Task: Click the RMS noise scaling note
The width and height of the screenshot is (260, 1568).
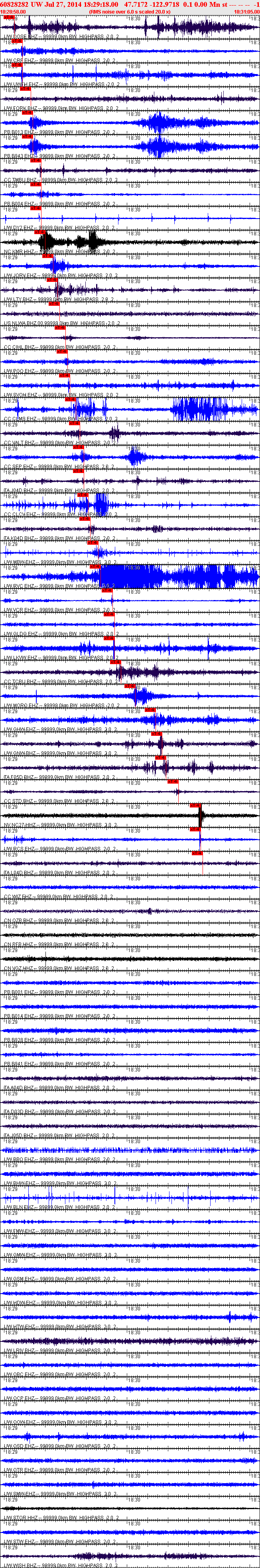Action: (x=129, y=12)
